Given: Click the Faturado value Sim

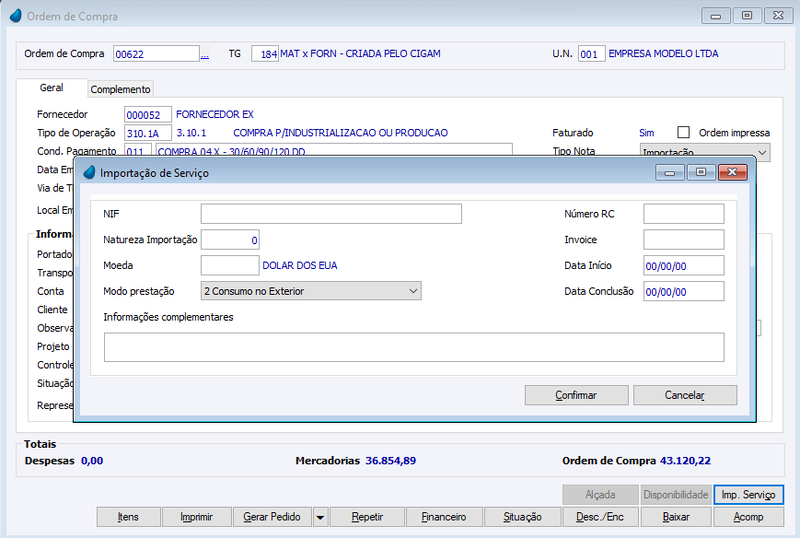Looking at the screenshot, I should tap(646, 133).
